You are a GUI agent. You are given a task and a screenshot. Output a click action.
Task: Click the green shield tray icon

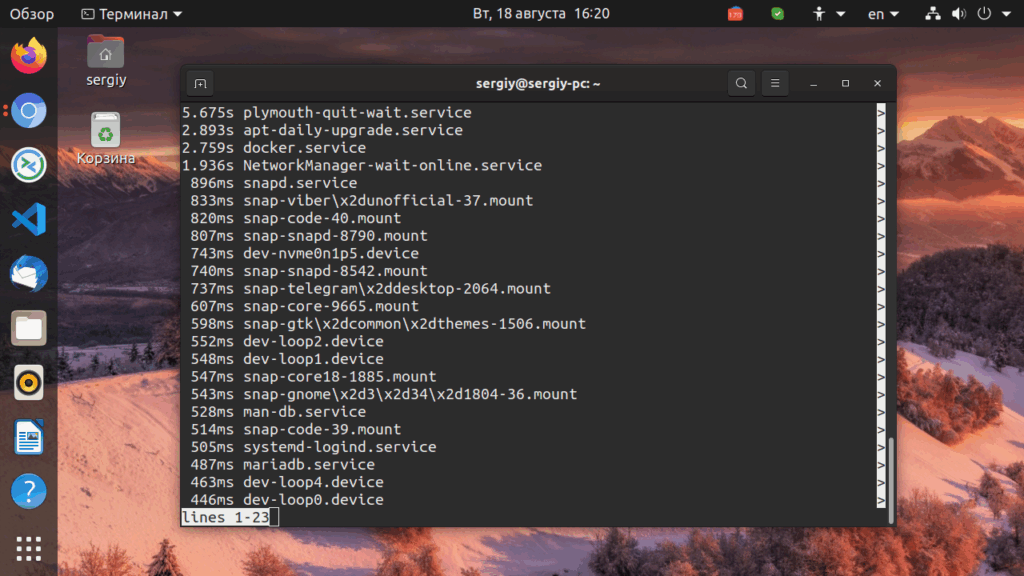tap(777, 14)
